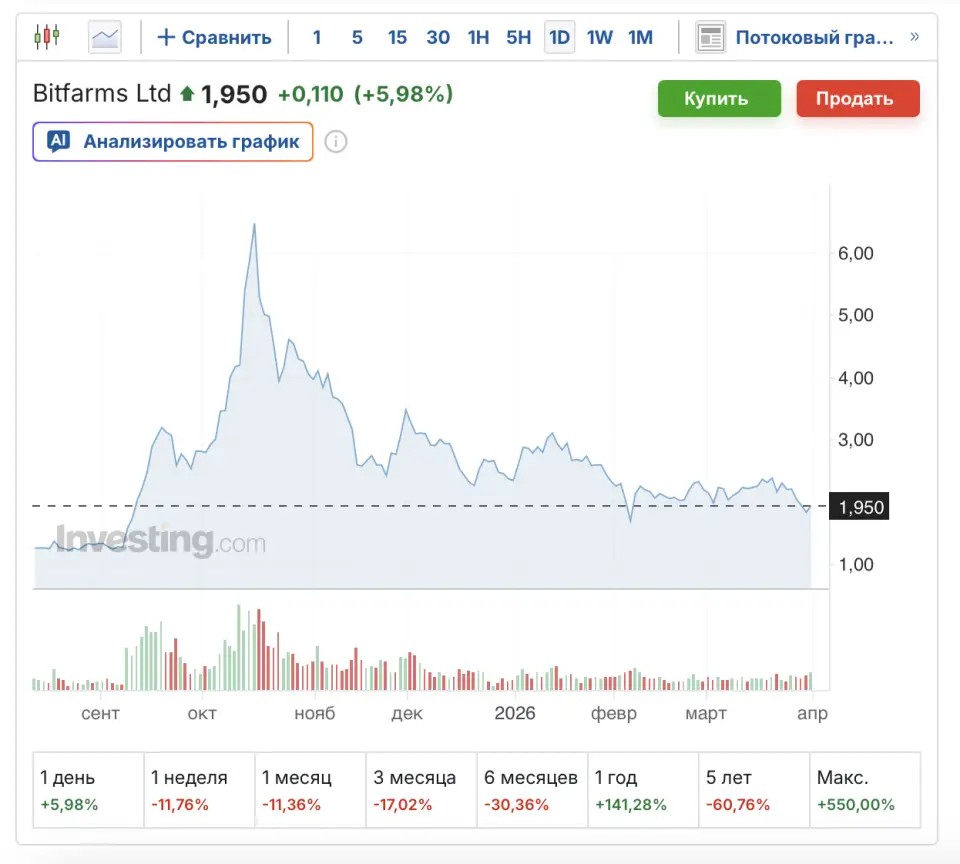Click the red Продать button

858,99
